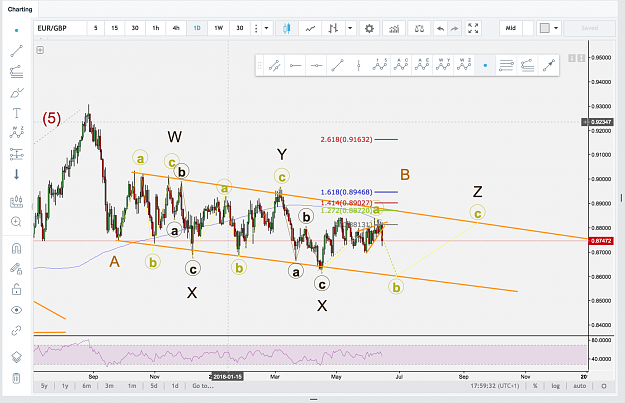This screenshot has width=625, height=403.
Task: Toggle magnet snapping mode
Action: point(16,249)
